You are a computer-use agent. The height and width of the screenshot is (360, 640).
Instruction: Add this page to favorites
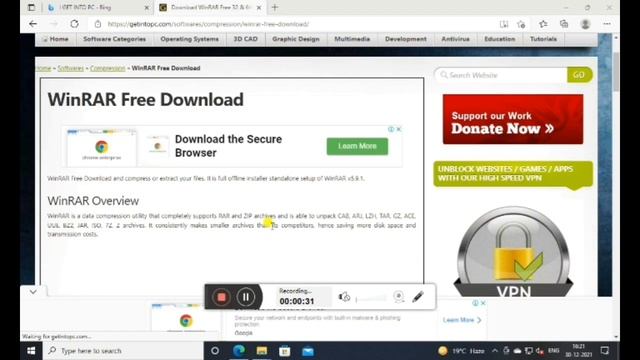pos(521,24)
